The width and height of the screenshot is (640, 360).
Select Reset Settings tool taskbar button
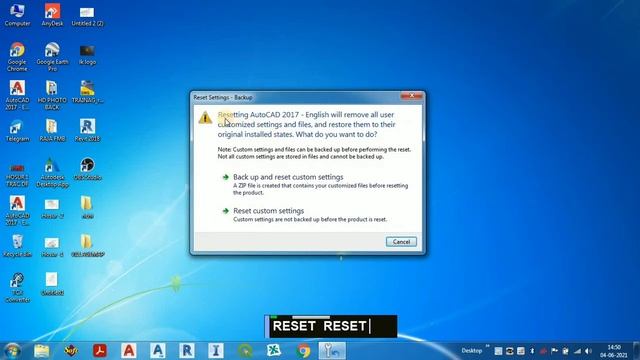pyautogui.click(x=332, y=351)
